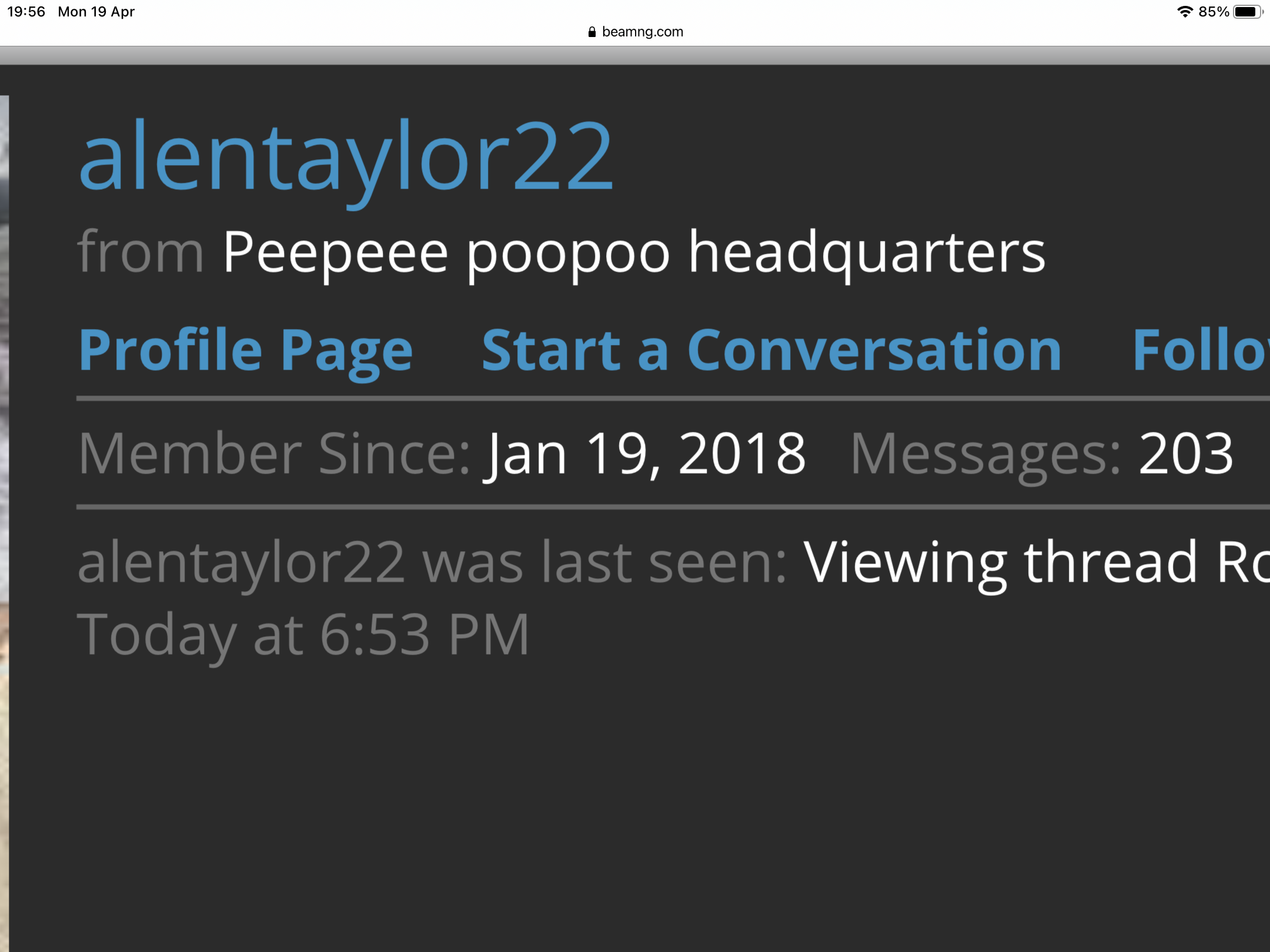1270x952 pixels.
Task: Click Start a Conversation
Action: coord(771,351)
